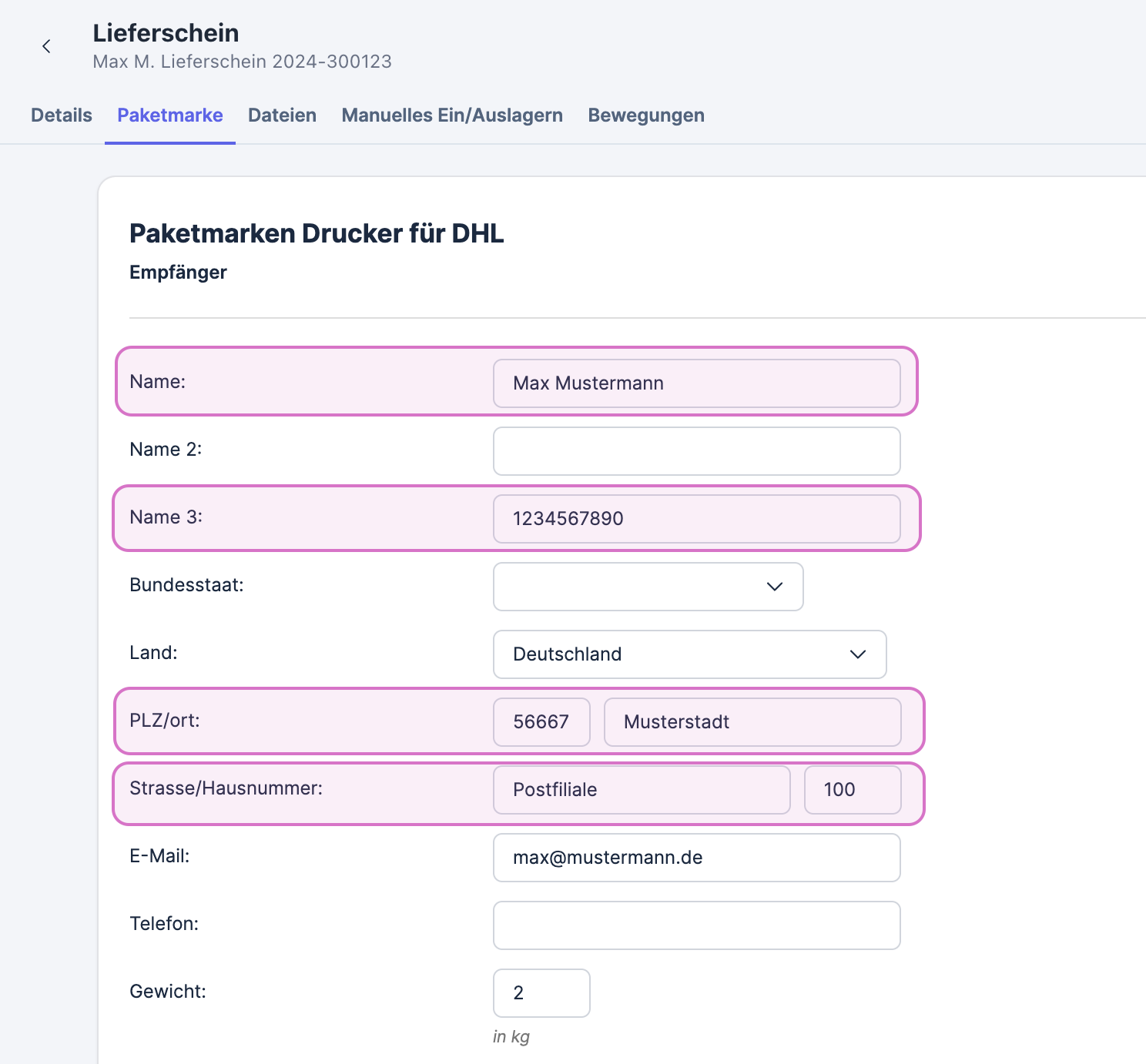Click the street field showing Postfiliale

[641, 790]
